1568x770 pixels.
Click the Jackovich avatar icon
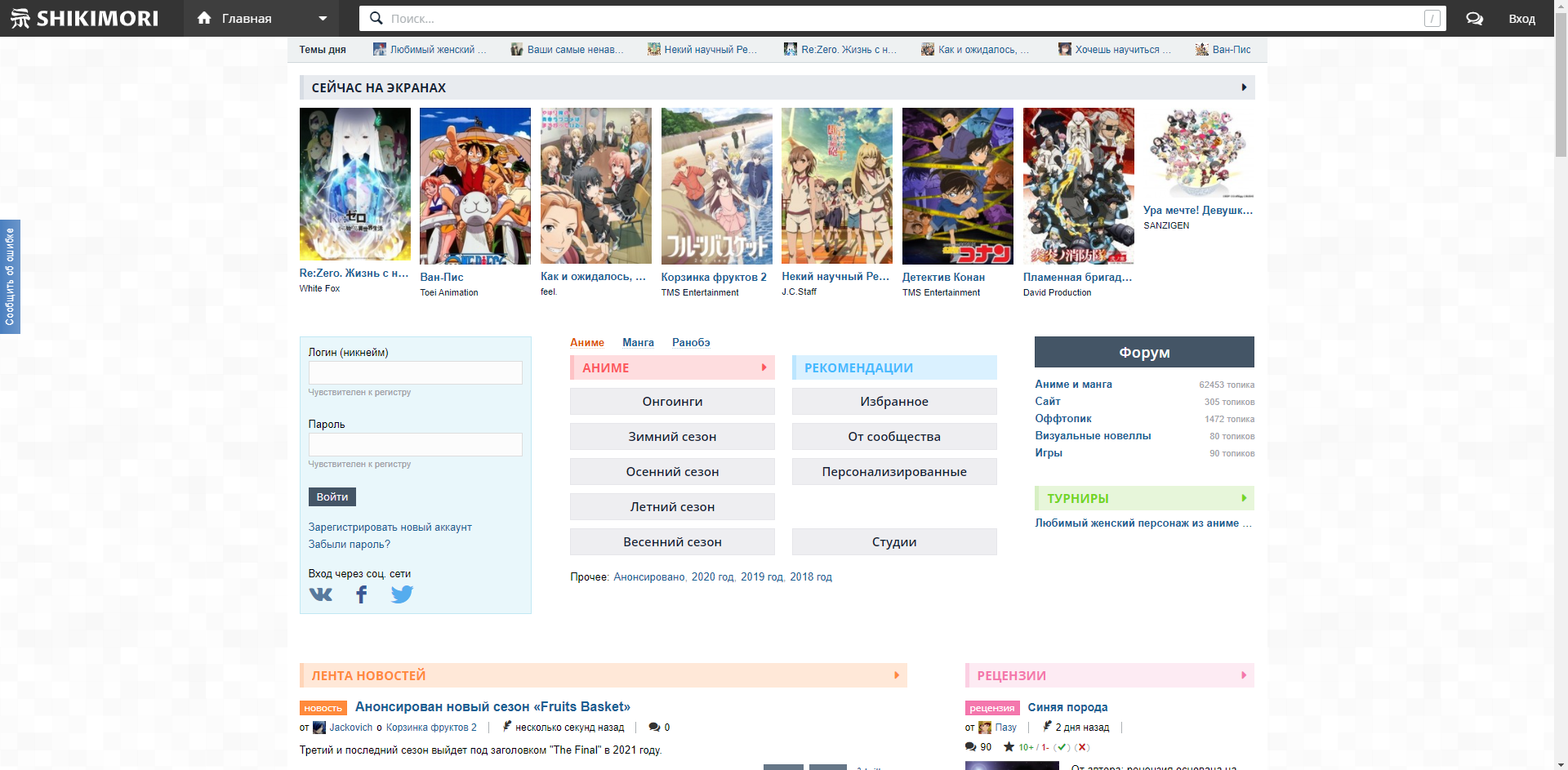click(x=319, y=728)
